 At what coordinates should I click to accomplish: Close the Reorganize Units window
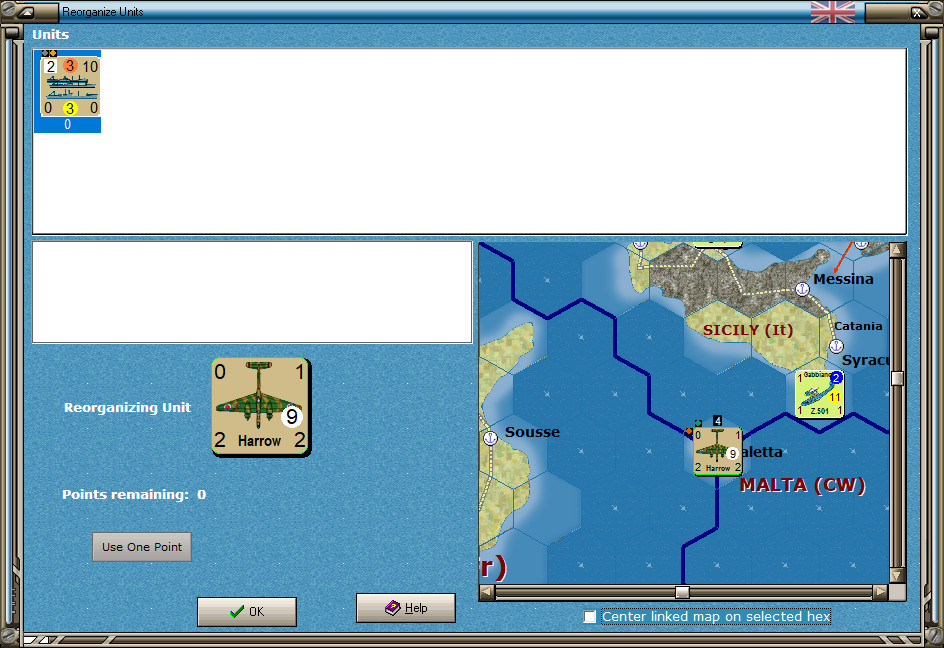pyautogui.click(x=916, y=12)
